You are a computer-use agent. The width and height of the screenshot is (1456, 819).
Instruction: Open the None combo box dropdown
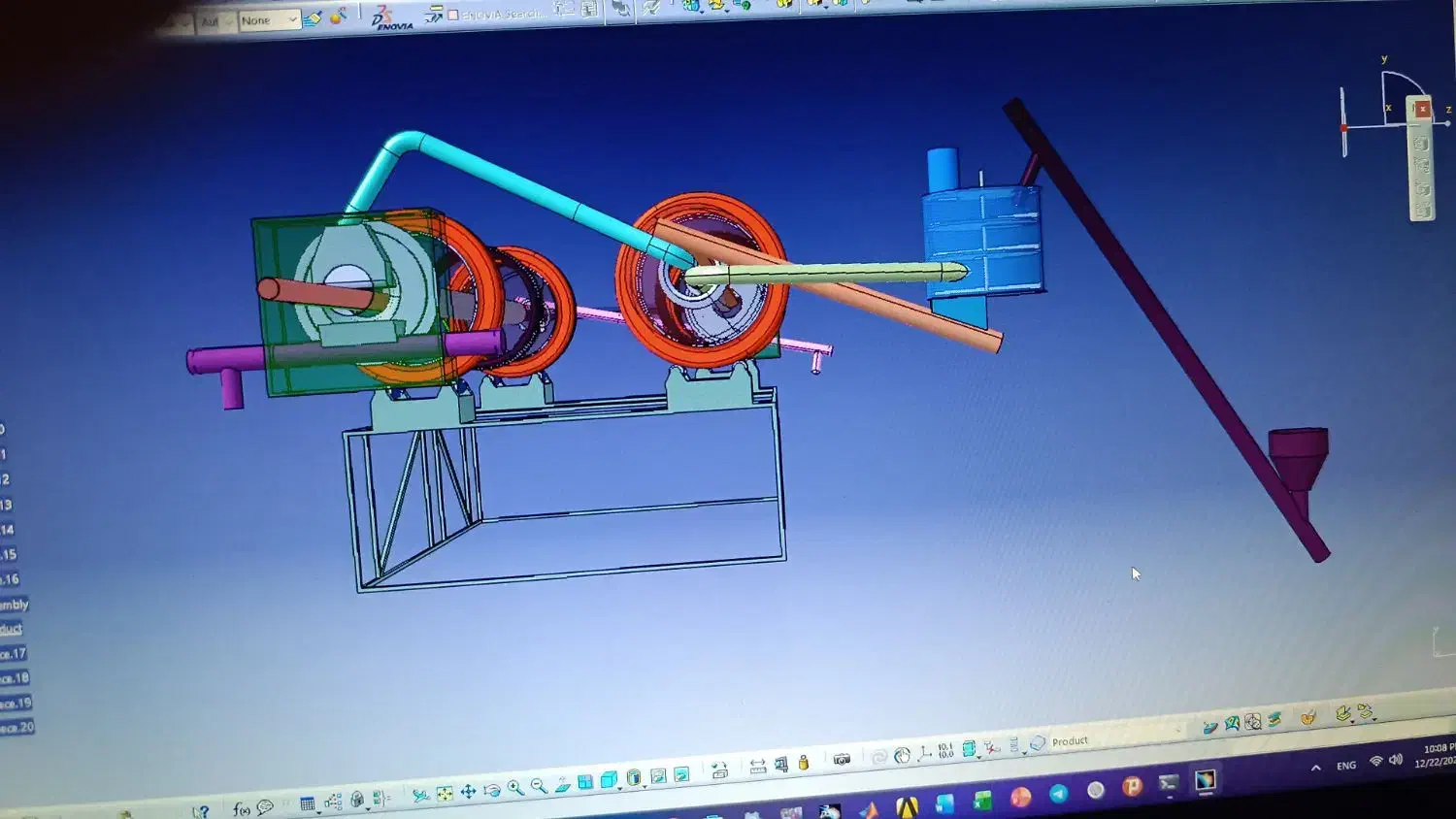tap(291, 19)
